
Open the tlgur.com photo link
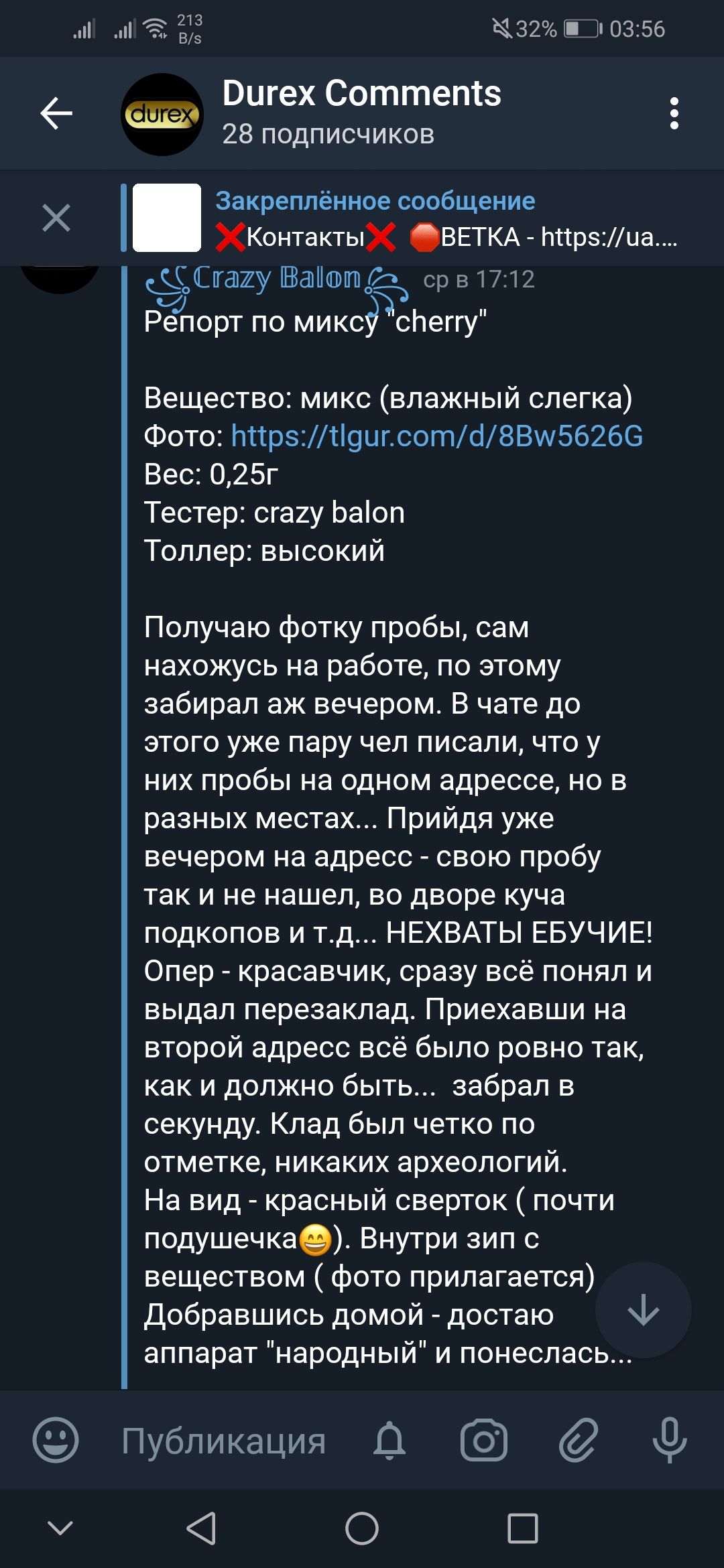pyautogui.click(x=437, y=436)
